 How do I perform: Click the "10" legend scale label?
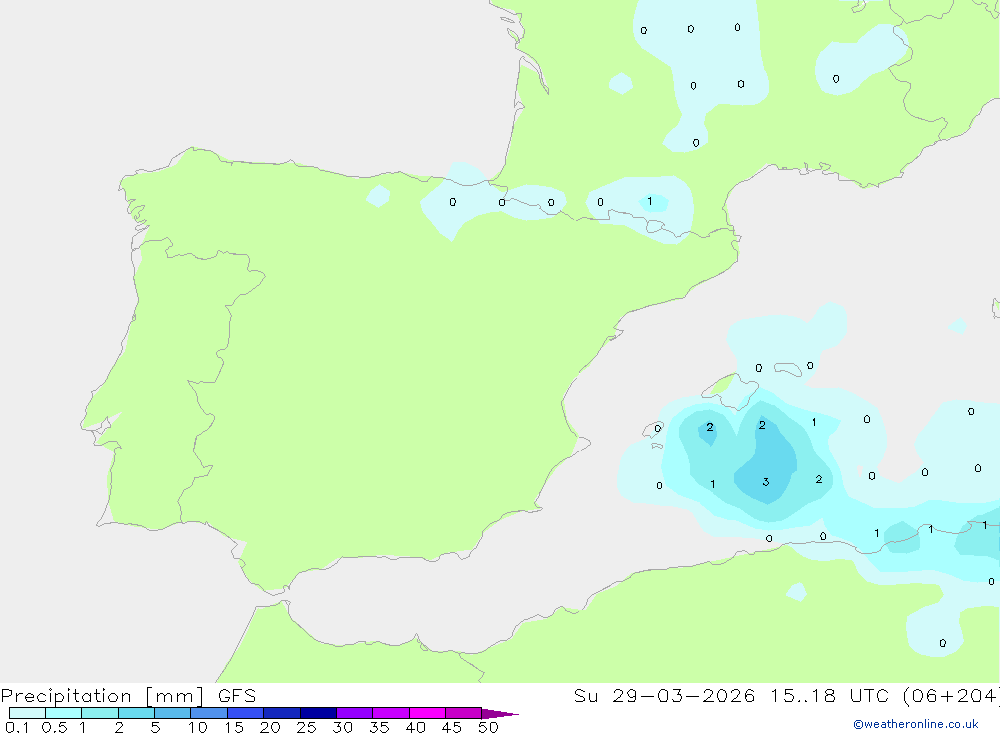tap(198, 727)
